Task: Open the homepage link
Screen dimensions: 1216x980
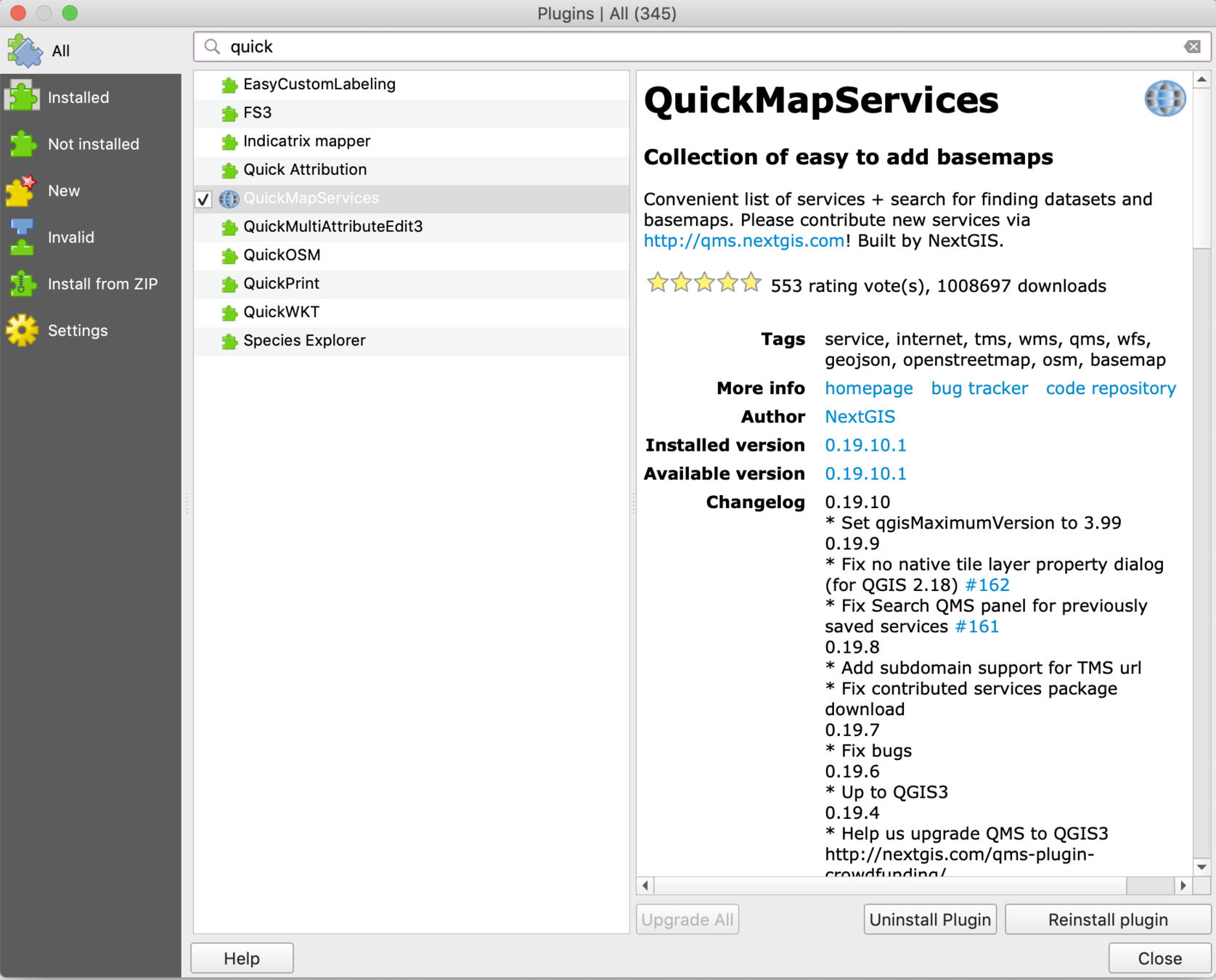Action: [869, 388]
